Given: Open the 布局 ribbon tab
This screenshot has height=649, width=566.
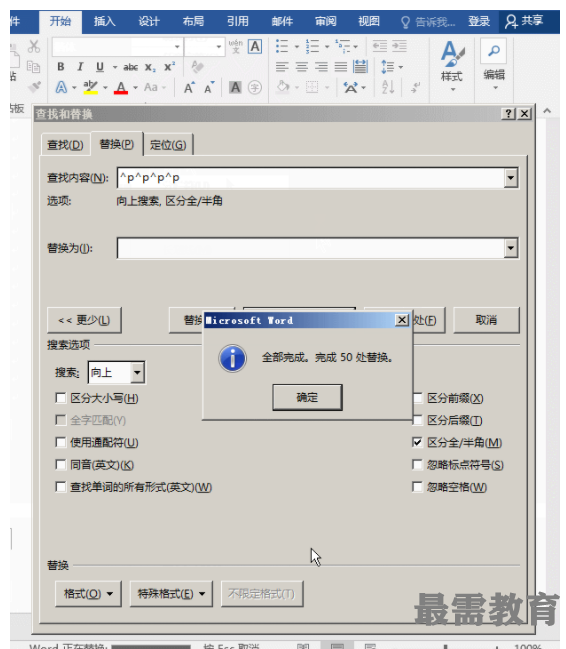Looking at the screenshot, I should [193, 21].
